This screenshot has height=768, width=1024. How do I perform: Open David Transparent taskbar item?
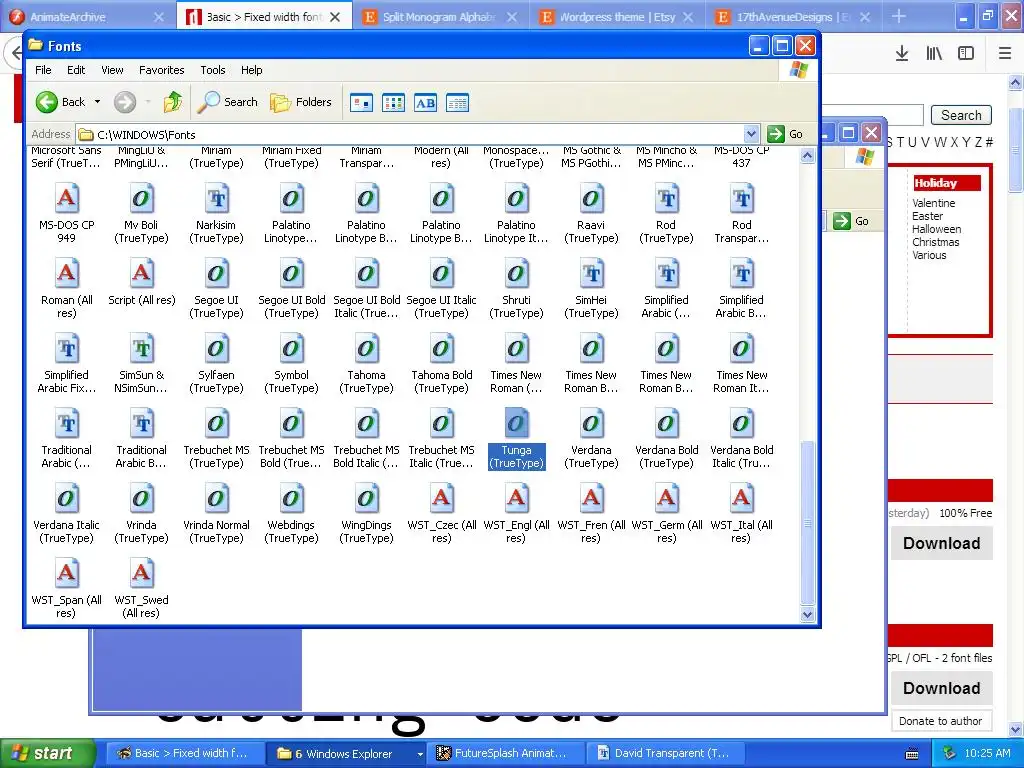[666, 754]
